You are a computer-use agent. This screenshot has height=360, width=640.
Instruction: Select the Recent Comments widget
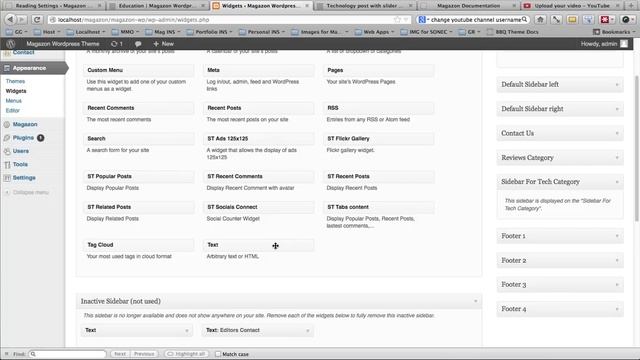[138, 108]
